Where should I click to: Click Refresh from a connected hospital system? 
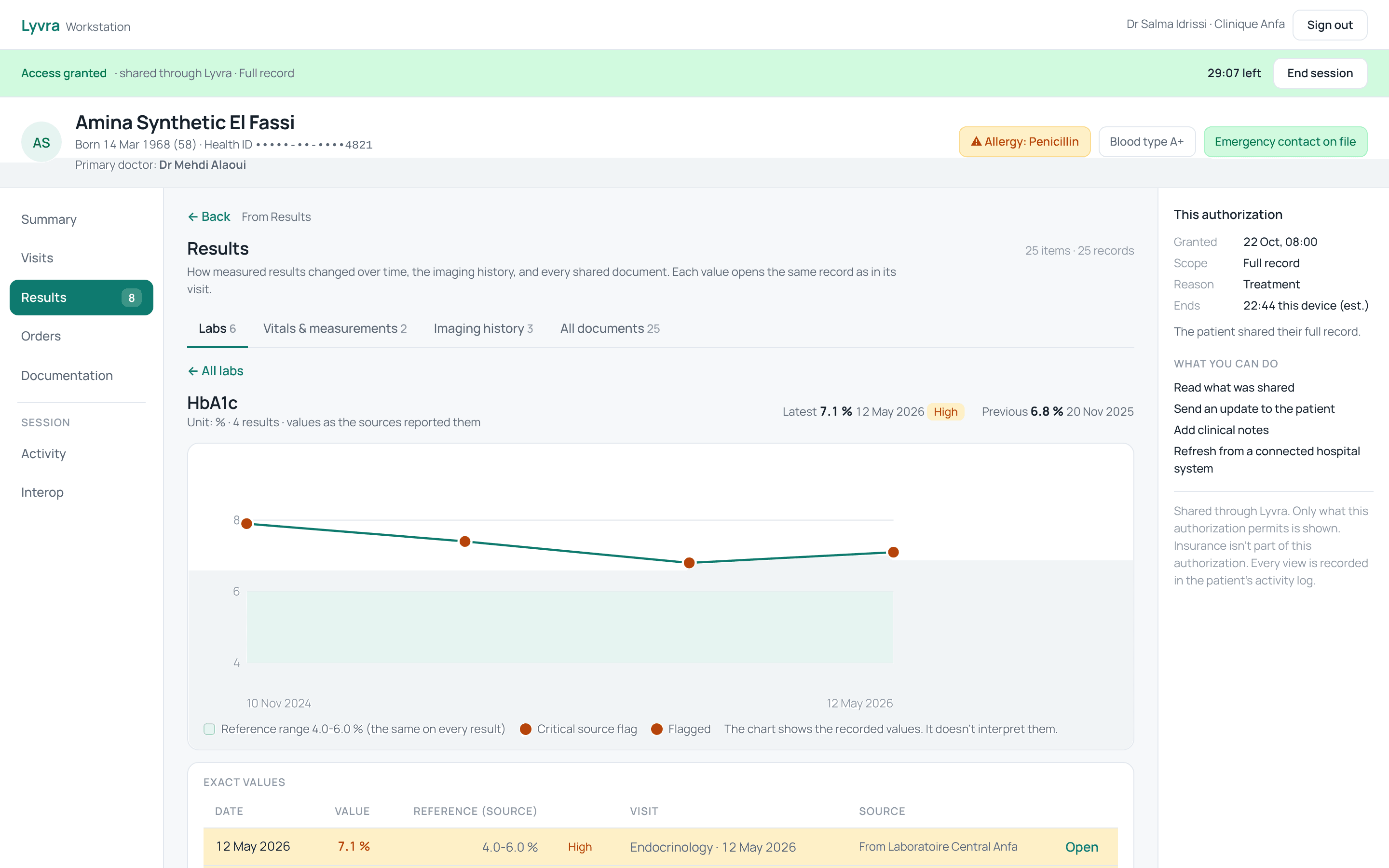click(1267, 460)
